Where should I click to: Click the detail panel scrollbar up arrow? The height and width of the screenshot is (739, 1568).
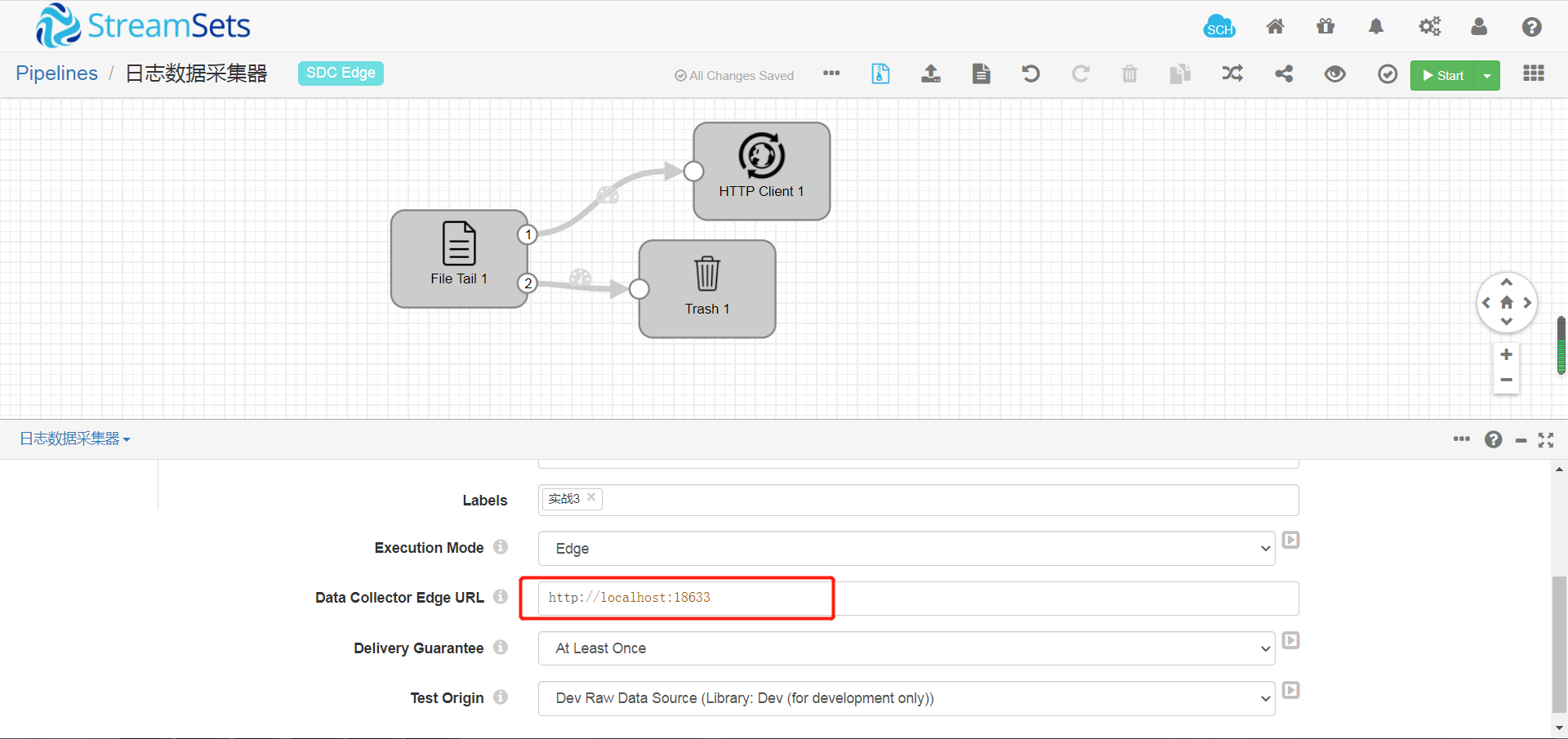click(x=1559, y=470)
